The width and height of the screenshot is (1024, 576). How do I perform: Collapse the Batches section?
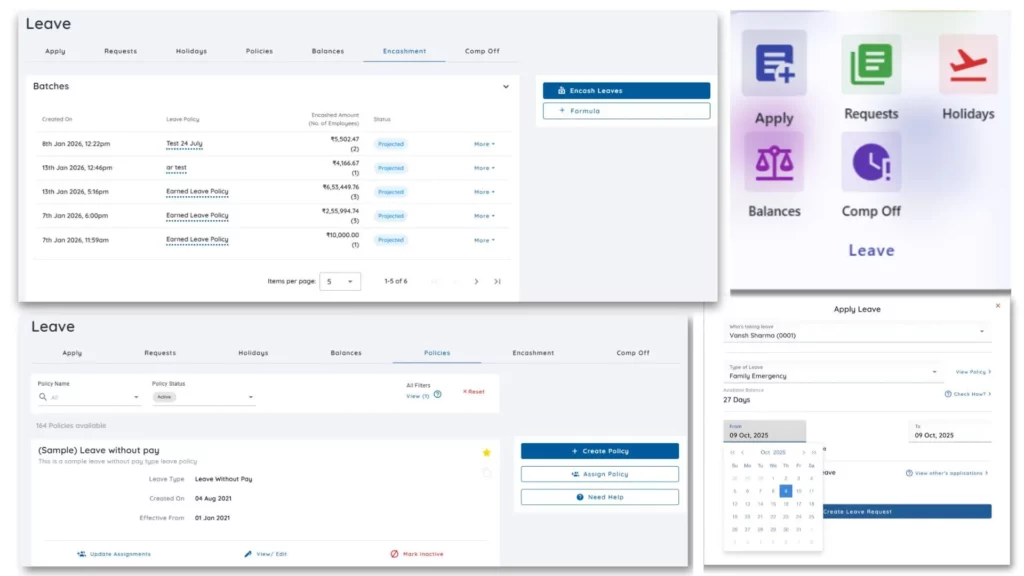[x=505, y=87]
